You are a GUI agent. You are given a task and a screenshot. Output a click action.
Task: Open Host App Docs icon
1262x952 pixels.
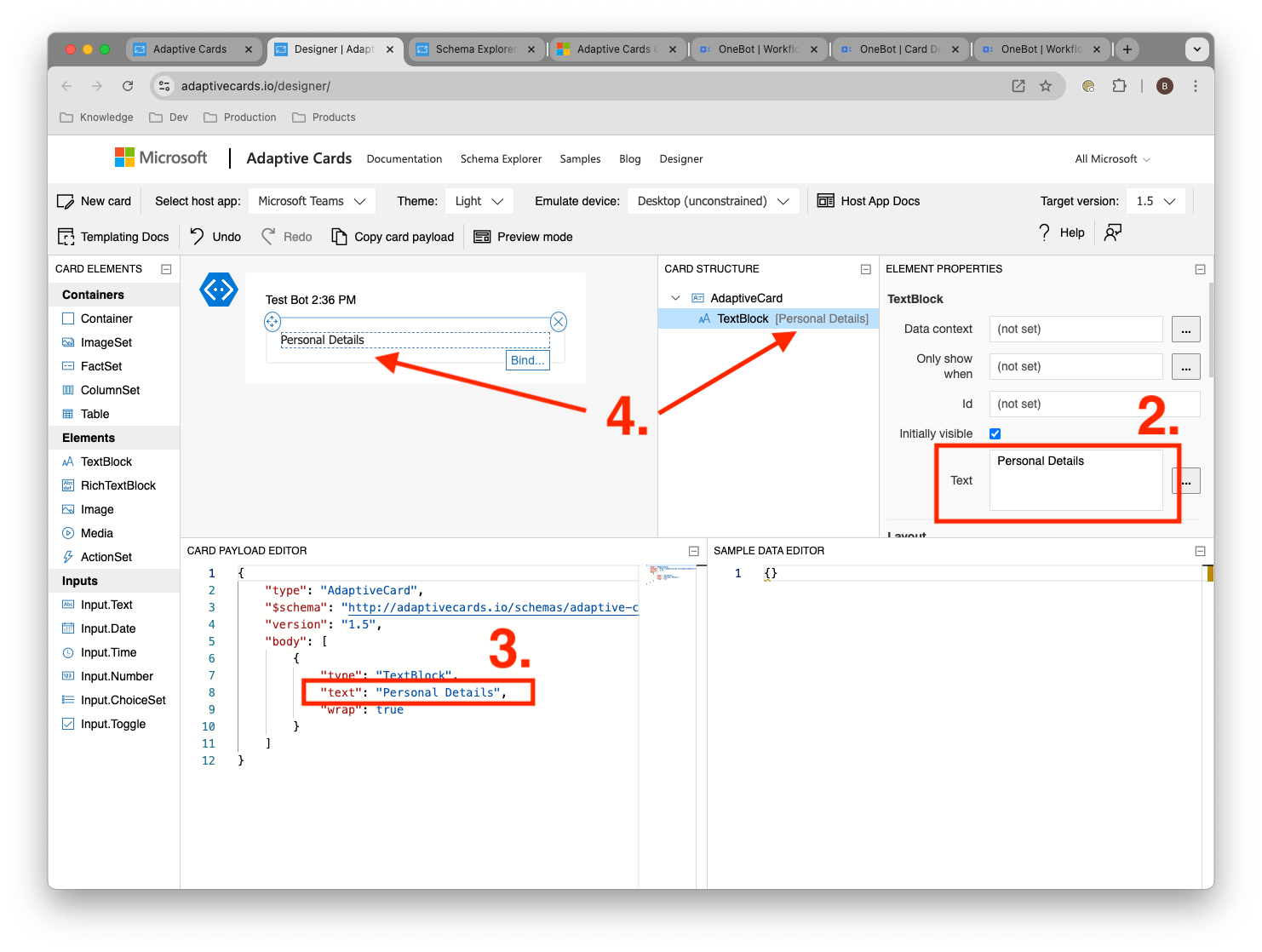[825, 201]
